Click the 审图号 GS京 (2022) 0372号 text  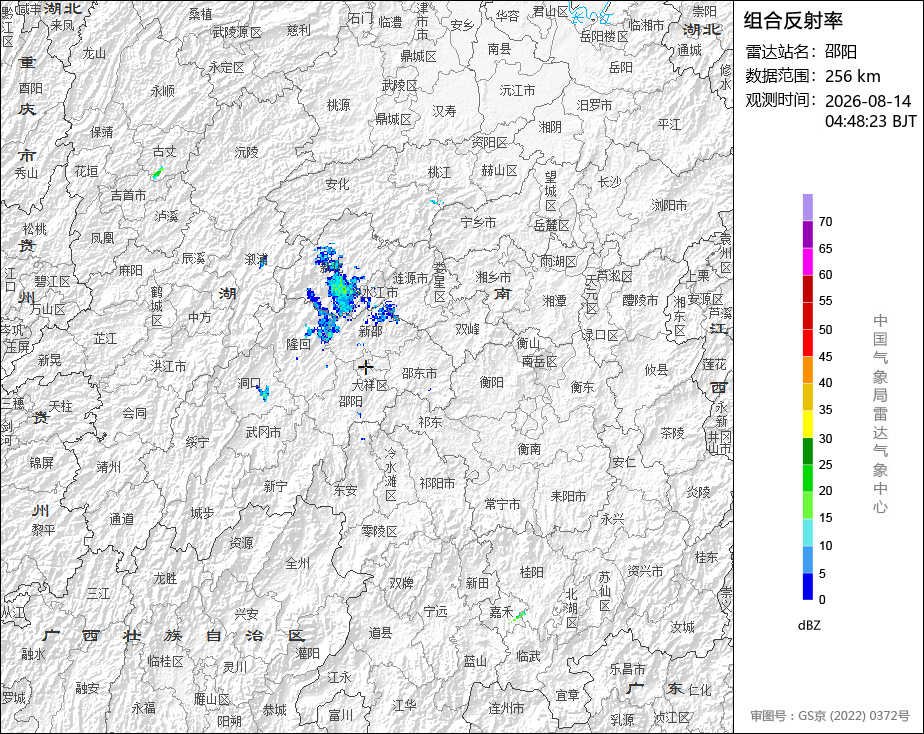830,716
